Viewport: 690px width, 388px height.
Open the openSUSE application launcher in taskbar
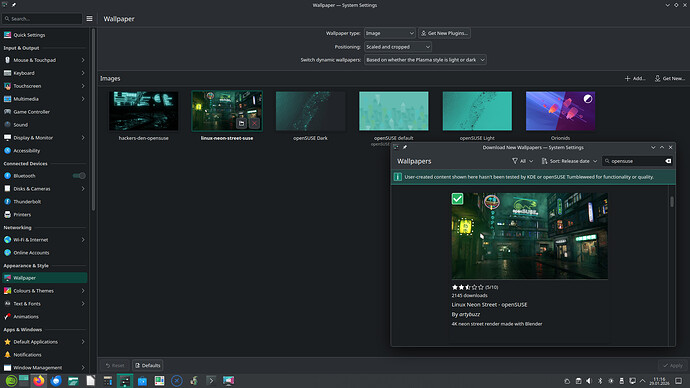point(11,381)
